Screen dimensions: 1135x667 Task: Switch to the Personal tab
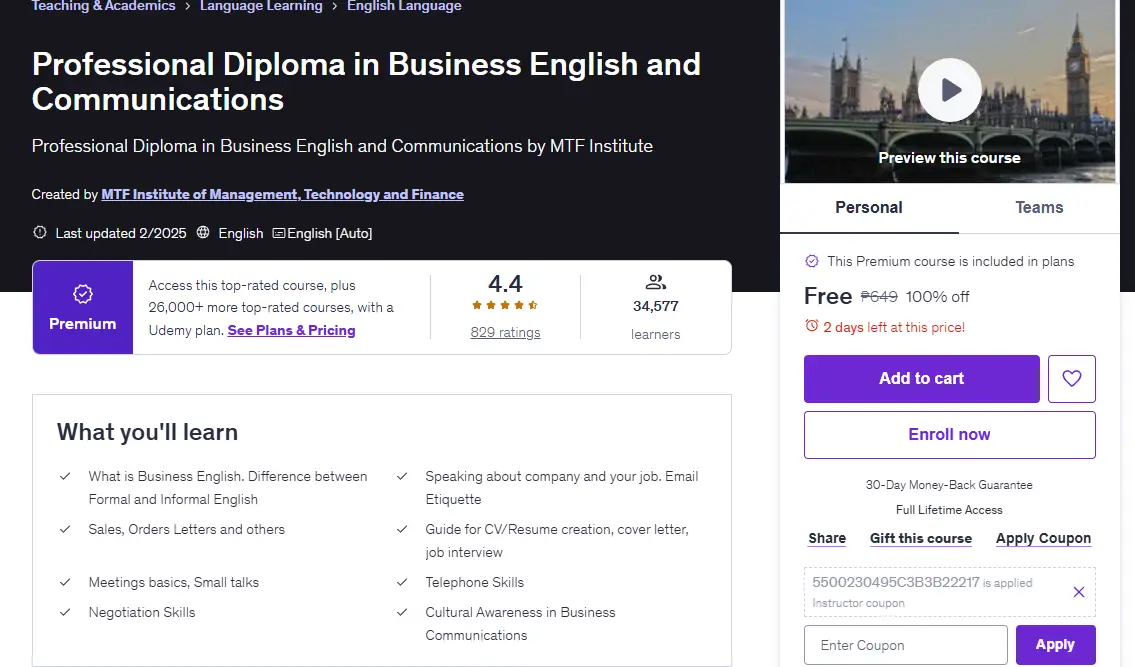869,208
